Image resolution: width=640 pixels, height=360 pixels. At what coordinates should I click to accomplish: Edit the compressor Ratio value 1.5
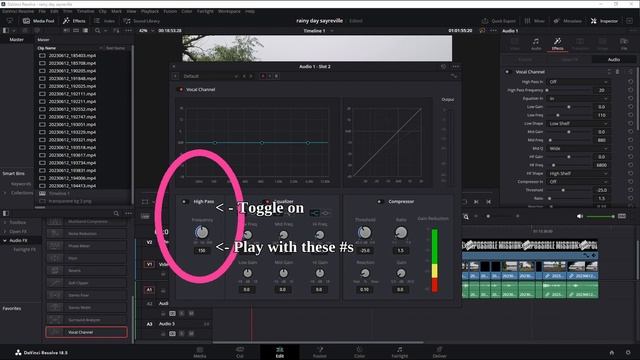[x=400, y=251]
